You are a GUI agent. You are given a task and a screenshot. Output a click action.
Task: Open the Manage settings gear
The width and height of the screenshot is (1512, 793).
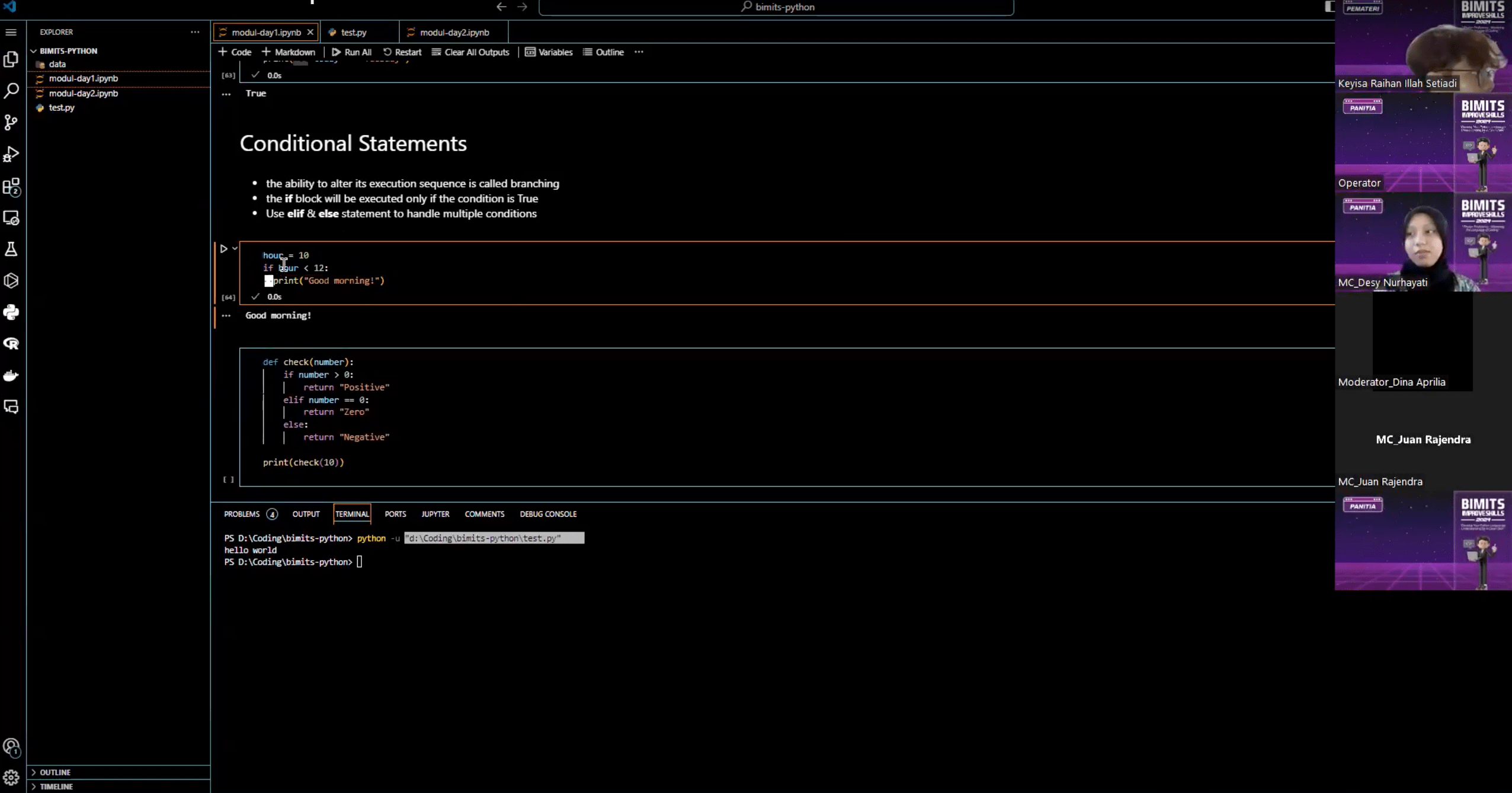[11, 778]
